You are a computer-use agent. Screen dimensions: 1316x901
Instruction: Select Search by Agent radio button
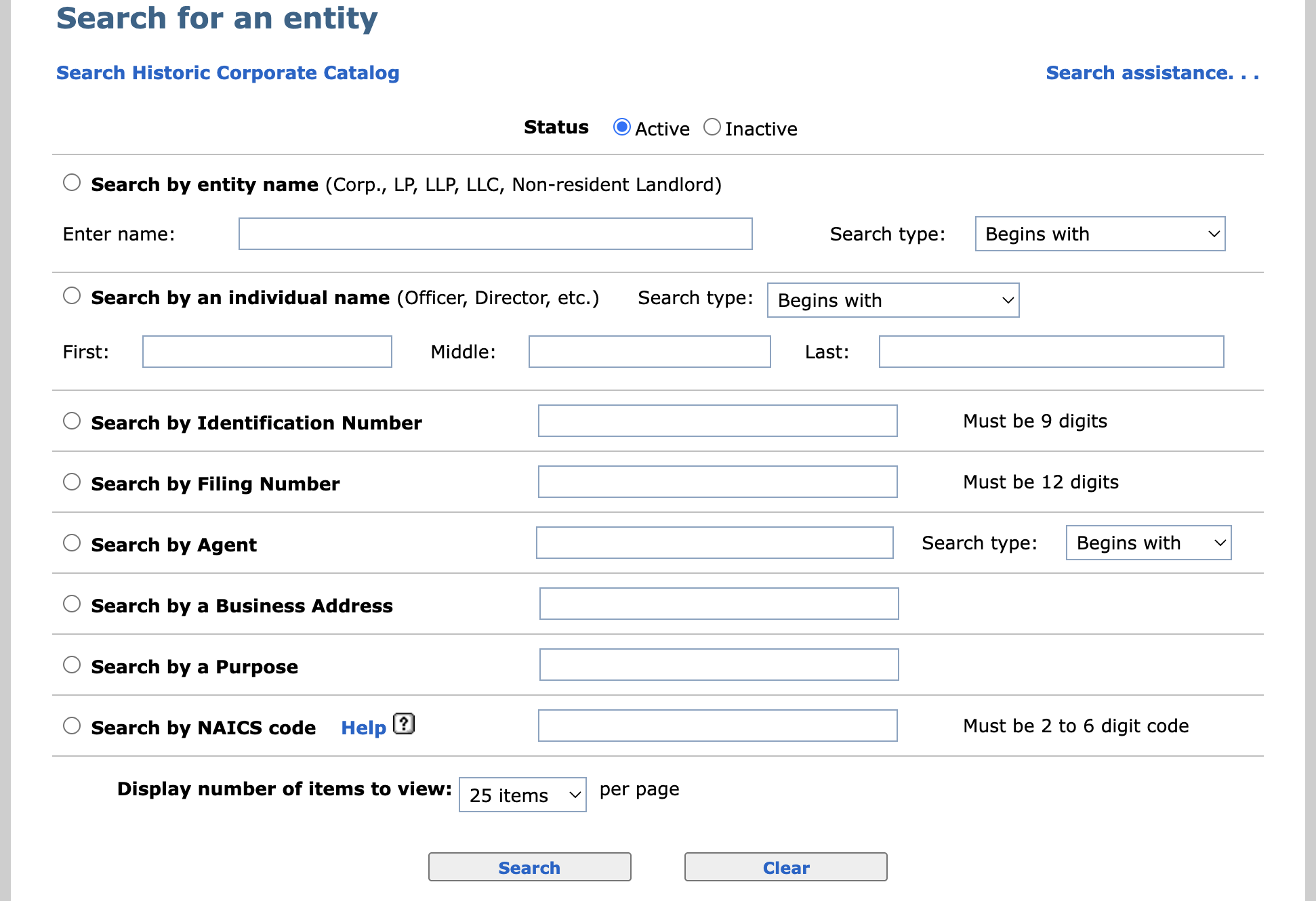tap(72, 543)
